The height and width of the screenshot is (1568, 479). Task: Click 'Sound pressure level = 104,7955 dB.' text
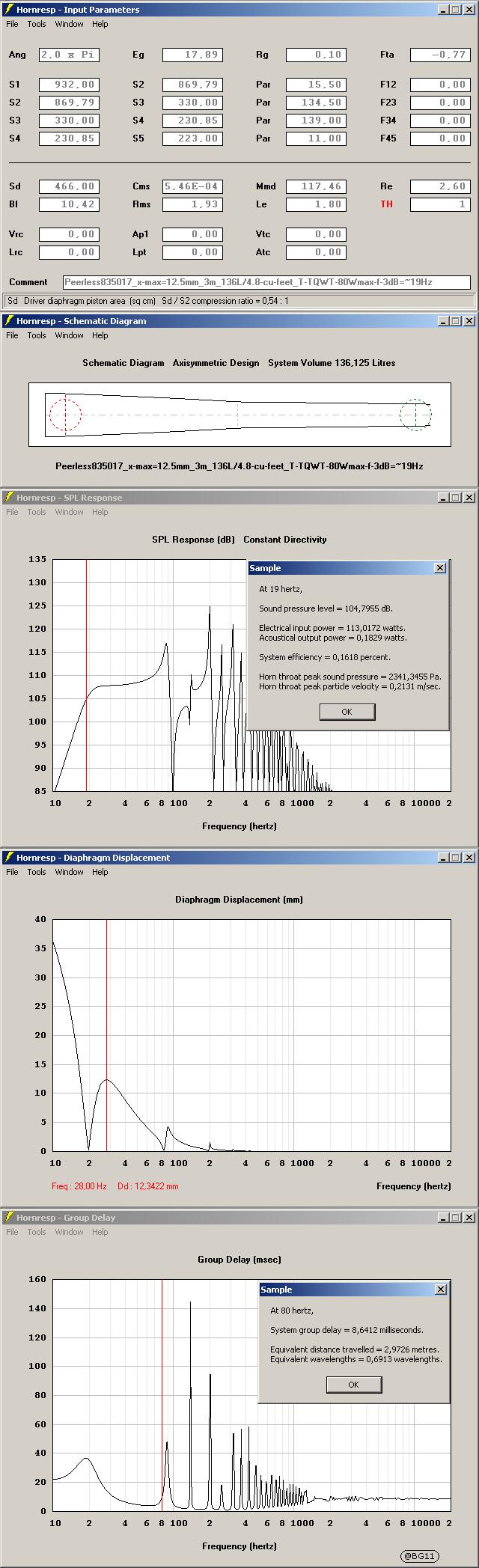326,608
